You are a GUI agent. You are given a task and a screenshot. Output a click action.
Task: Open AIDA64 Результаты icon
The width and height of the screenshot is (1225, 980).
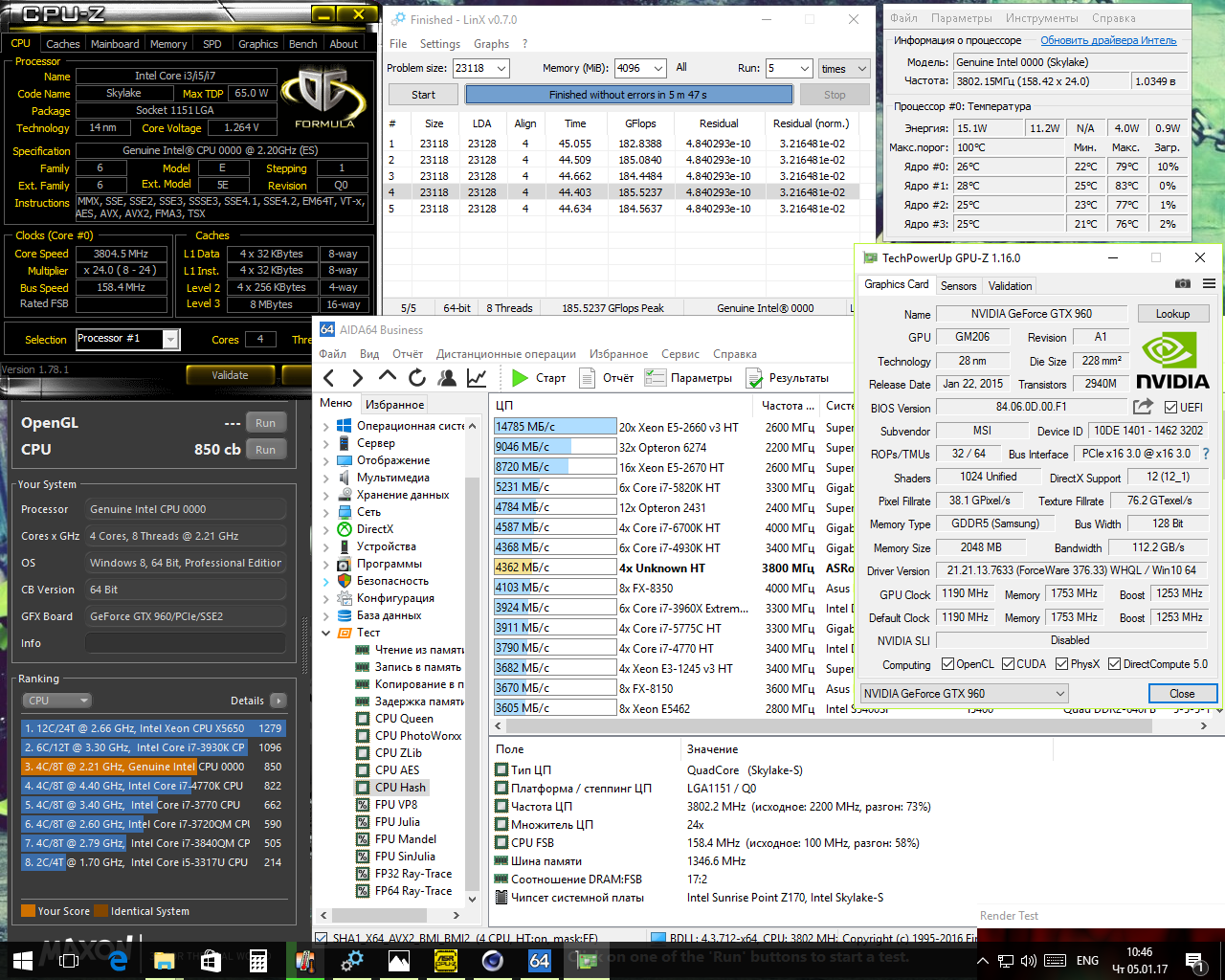click(x=754, y=378)
